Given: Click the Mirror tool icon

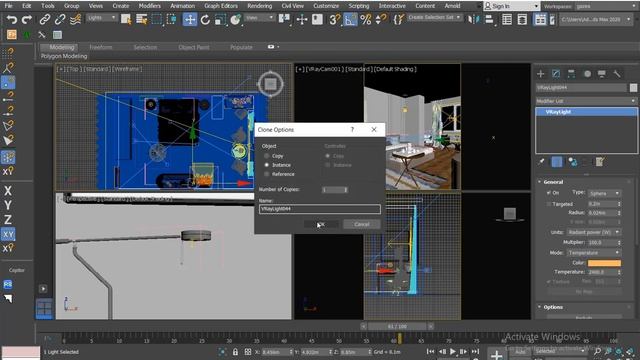Looking at the screenshot, I should coord(473,19).
